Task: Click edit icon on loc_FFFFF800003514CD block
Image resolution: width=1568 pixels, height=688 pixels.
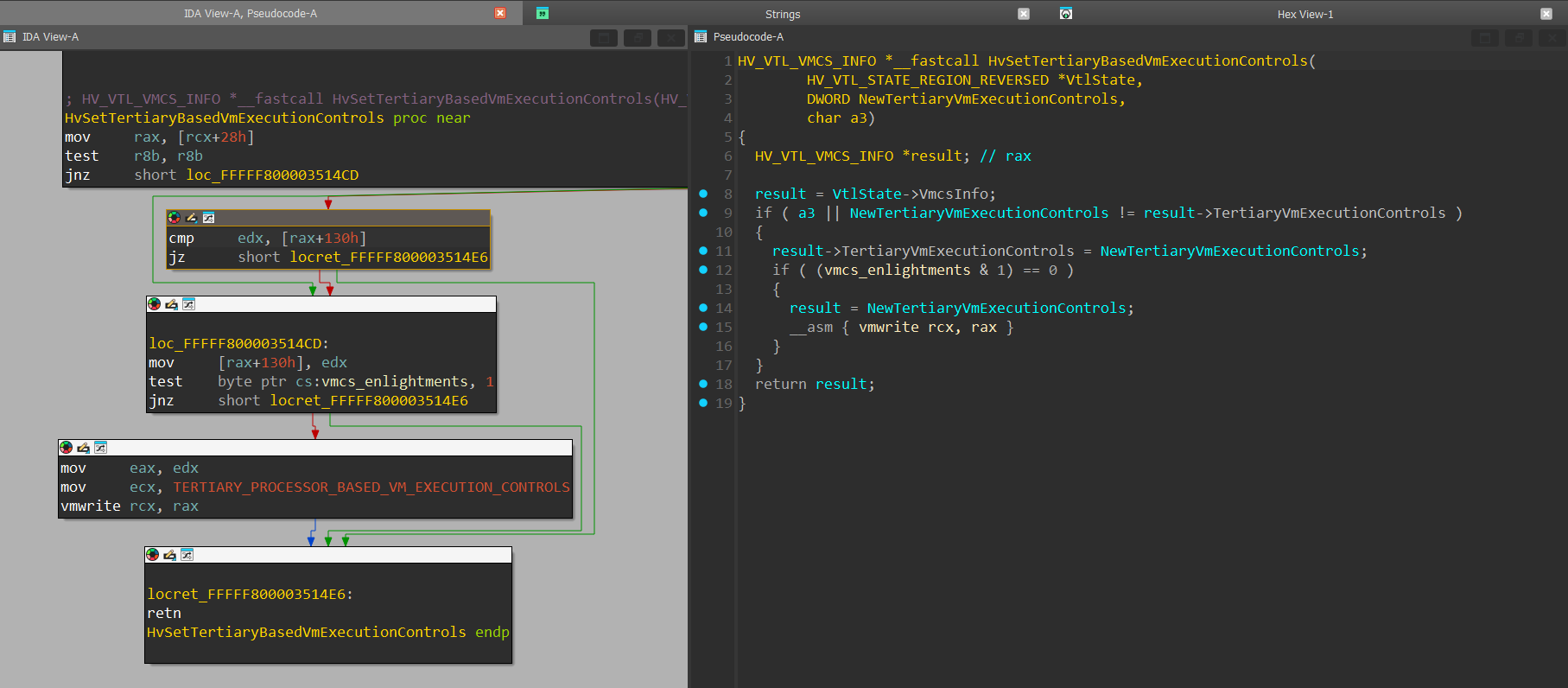Action: (x=172, y=304)
